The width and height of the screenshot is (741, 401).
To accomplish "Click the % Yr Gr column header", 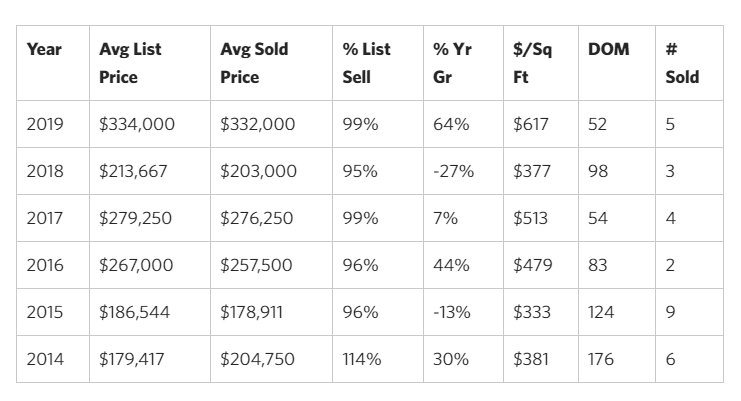I will point(453,62).
